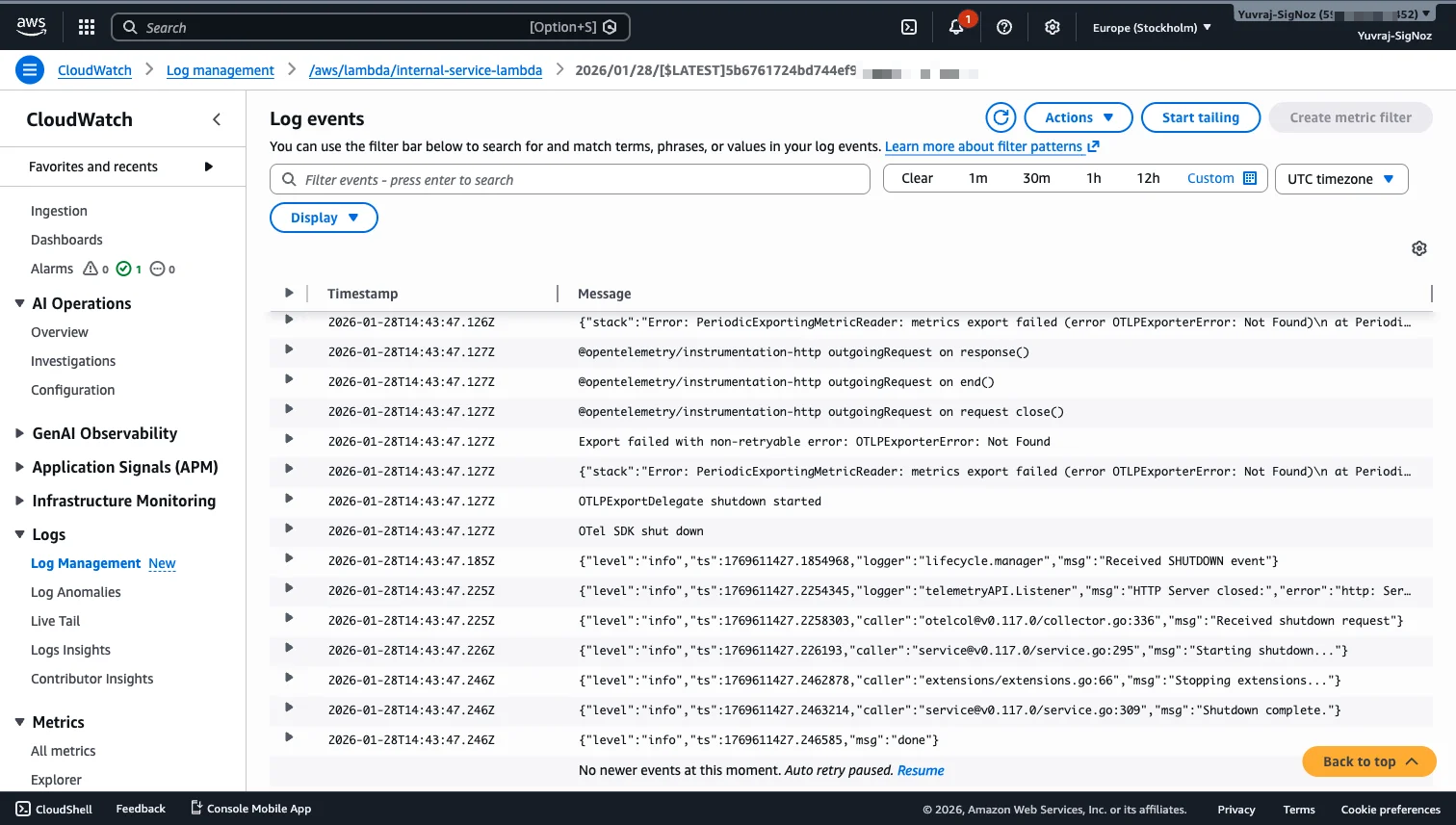Open the Actions dropdown
1456x825 pixels.
(1078, 116)
